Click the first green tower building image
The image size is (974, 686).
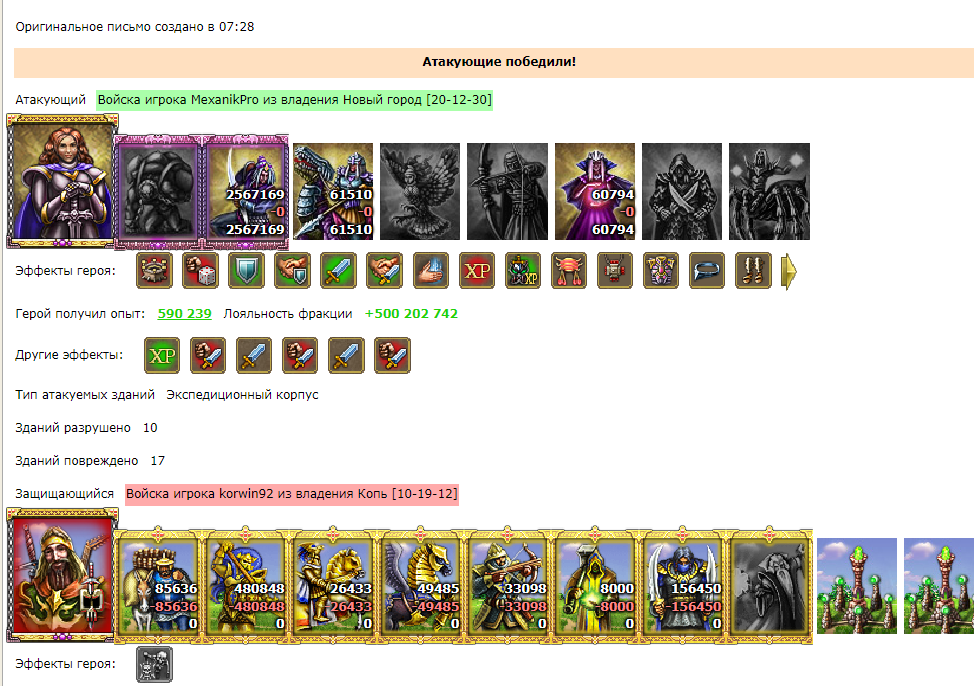(x=857, y=586)
